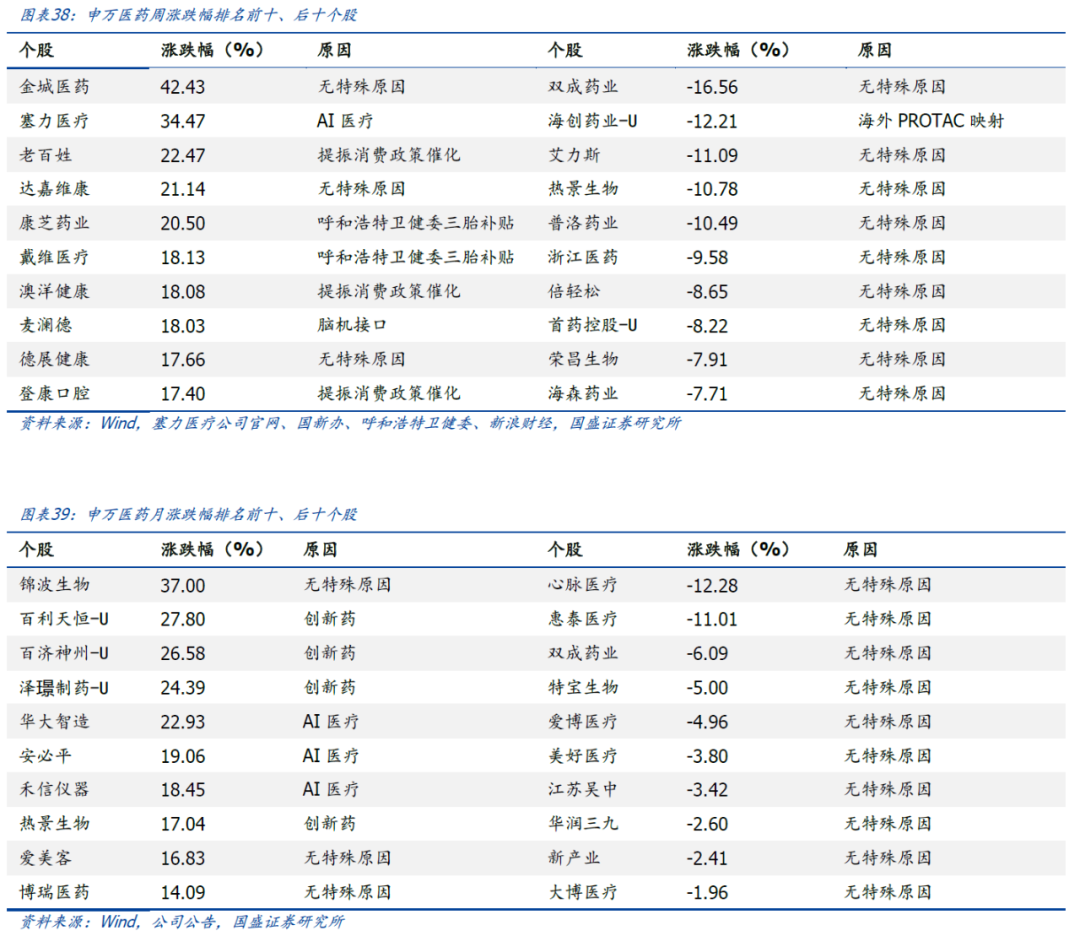
Task: Click the AI 医疗 reason in 塞力医疗 row
Action: 345,121
